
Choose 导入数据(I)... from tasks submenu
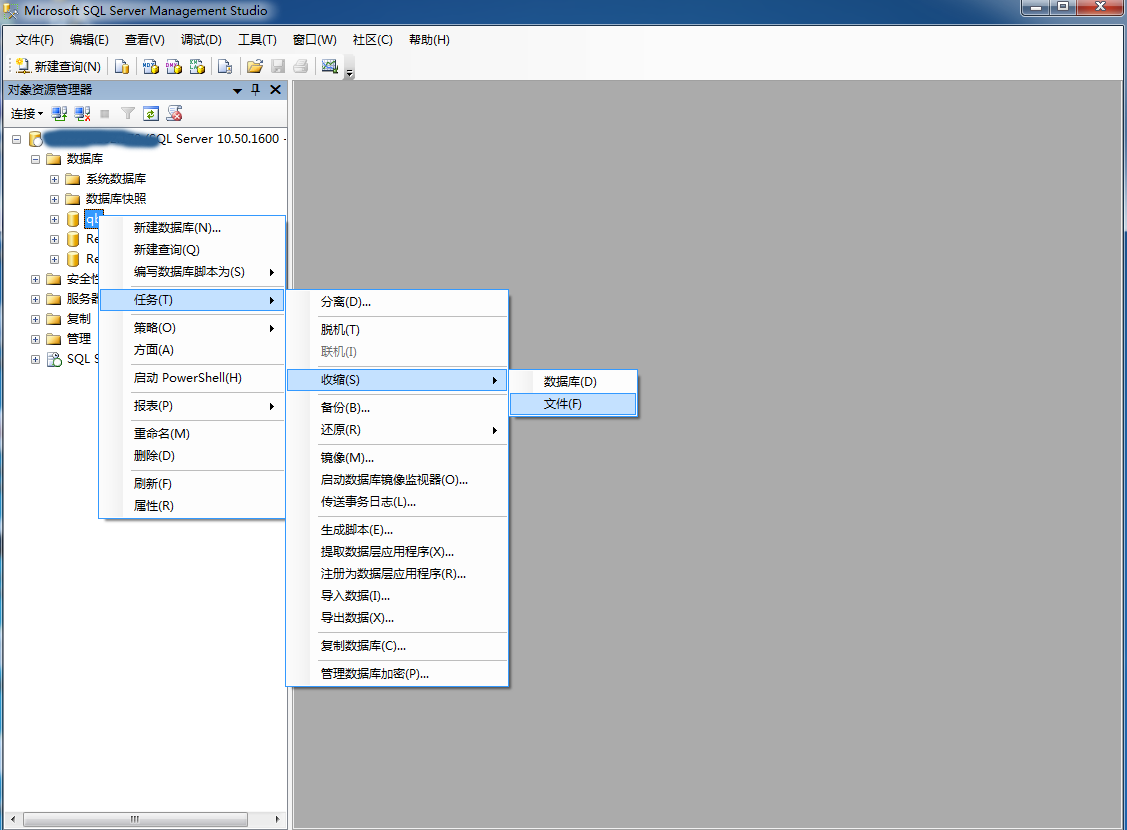coord(355,596)
